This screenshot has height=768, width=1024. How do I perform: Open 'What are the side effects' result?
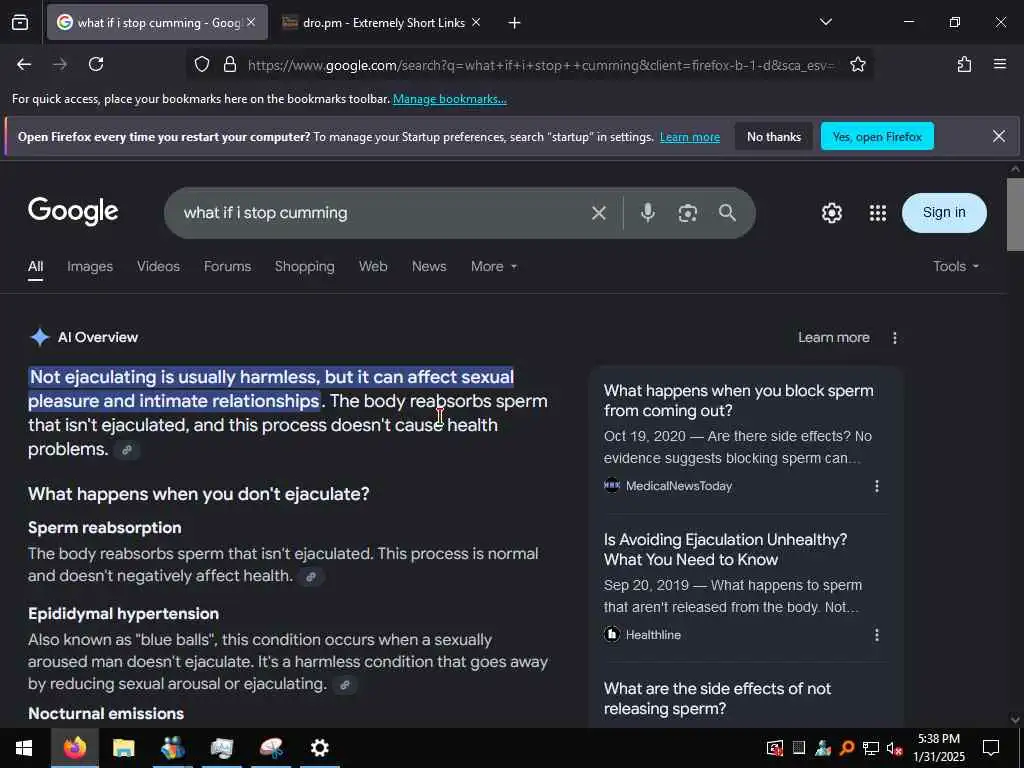(x=716, y=698)
